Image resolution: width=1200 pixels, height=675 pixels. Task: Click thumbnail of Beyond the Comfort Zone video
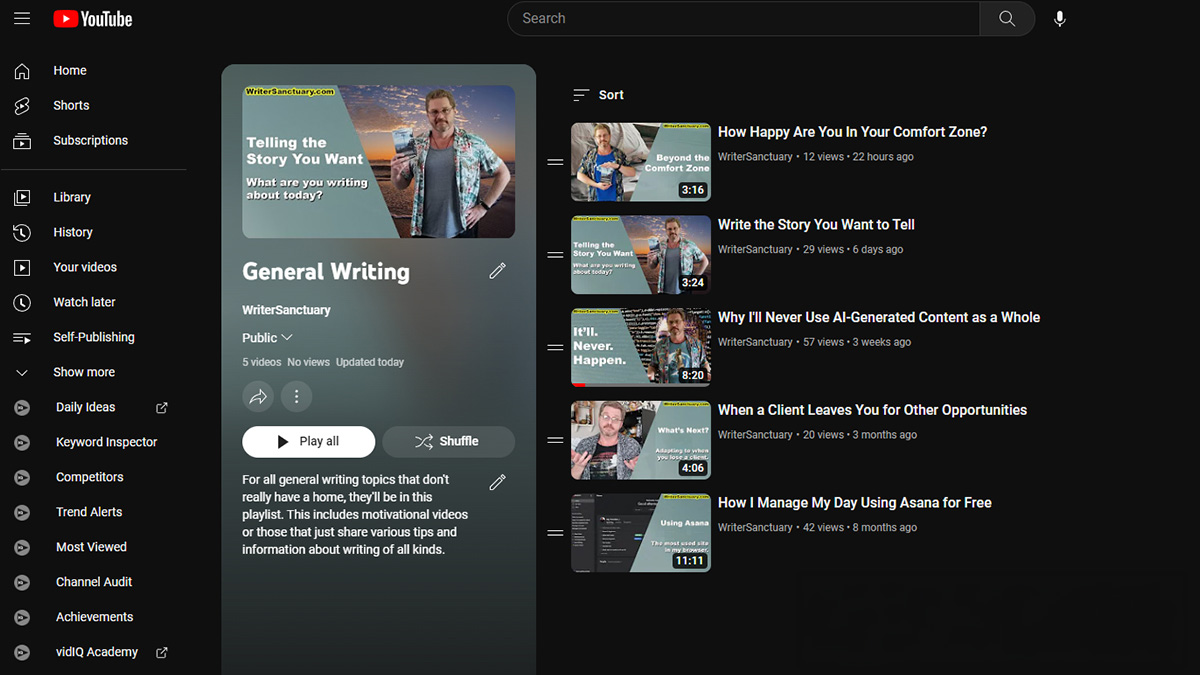(x=641, y=162)
